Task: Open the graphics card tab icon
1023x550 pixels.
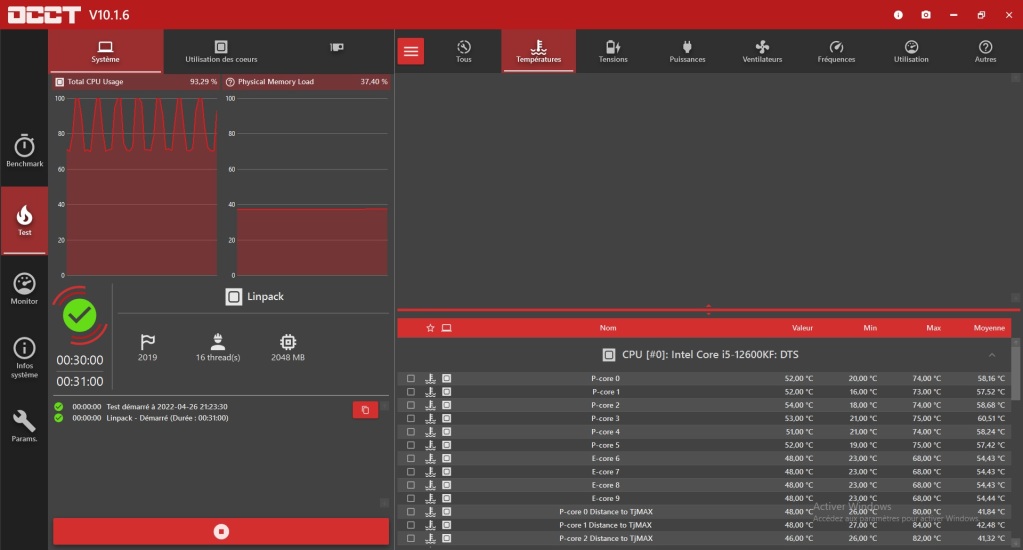Action: tap(337, 47)
